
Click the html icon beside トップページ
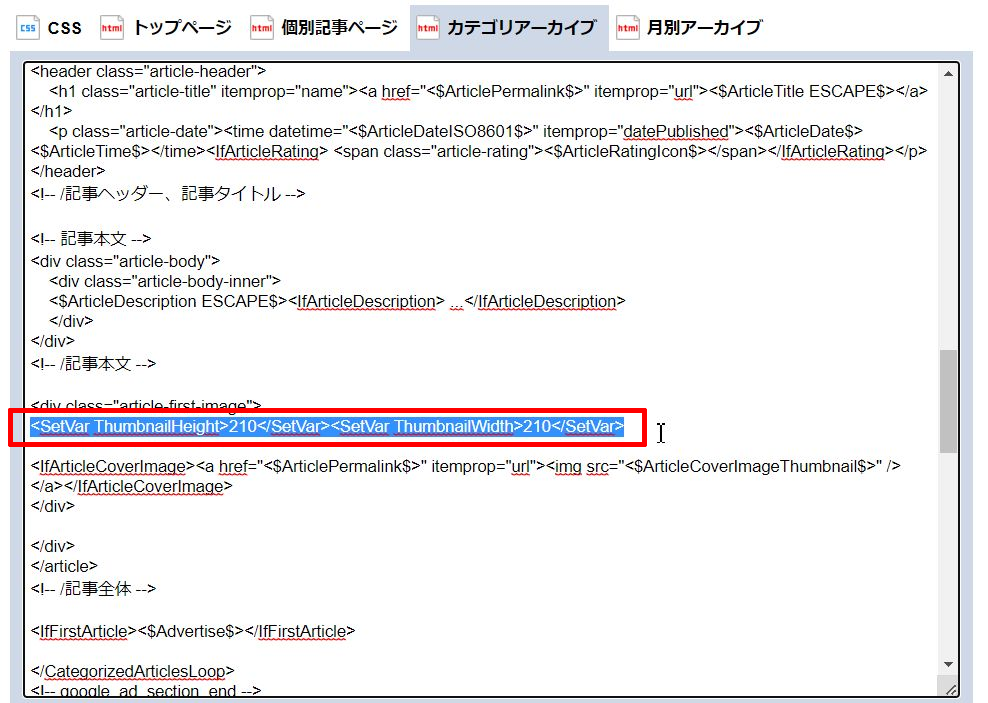pos(112,28)
